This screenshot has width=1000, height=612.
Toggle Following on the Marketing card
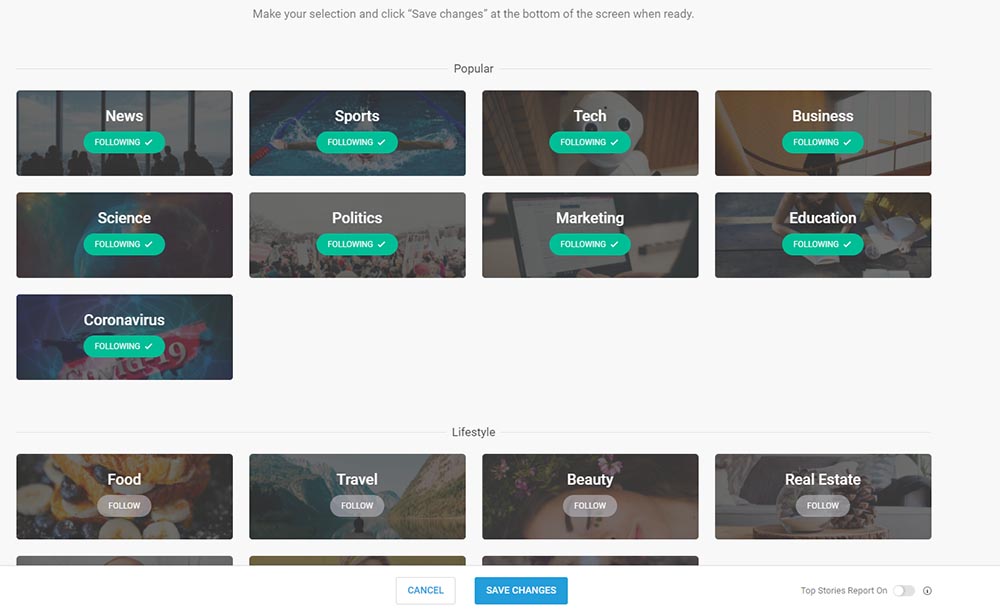590,244
